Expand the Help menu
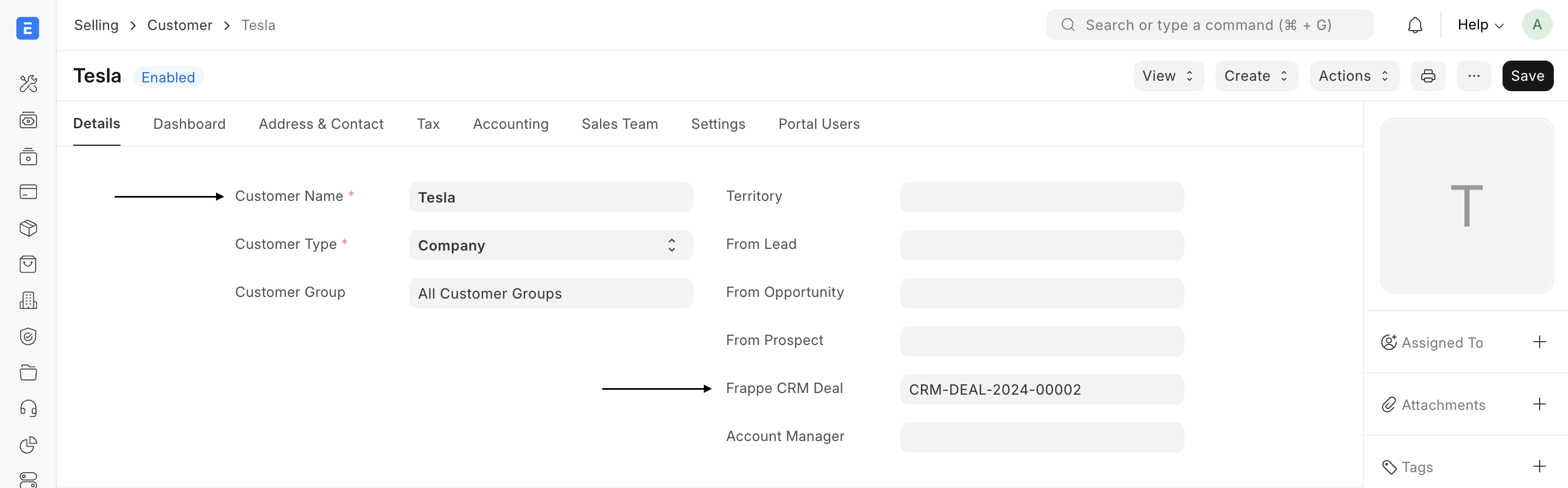This screenshot has width=1568, height=488. [x=1480, y=25]
